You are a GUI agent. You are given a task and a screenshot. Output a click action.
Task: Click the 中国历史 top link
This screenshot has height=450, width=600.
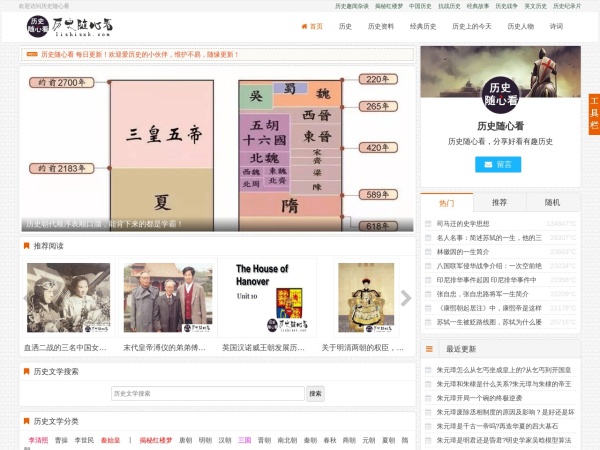(x=420, y=6)
